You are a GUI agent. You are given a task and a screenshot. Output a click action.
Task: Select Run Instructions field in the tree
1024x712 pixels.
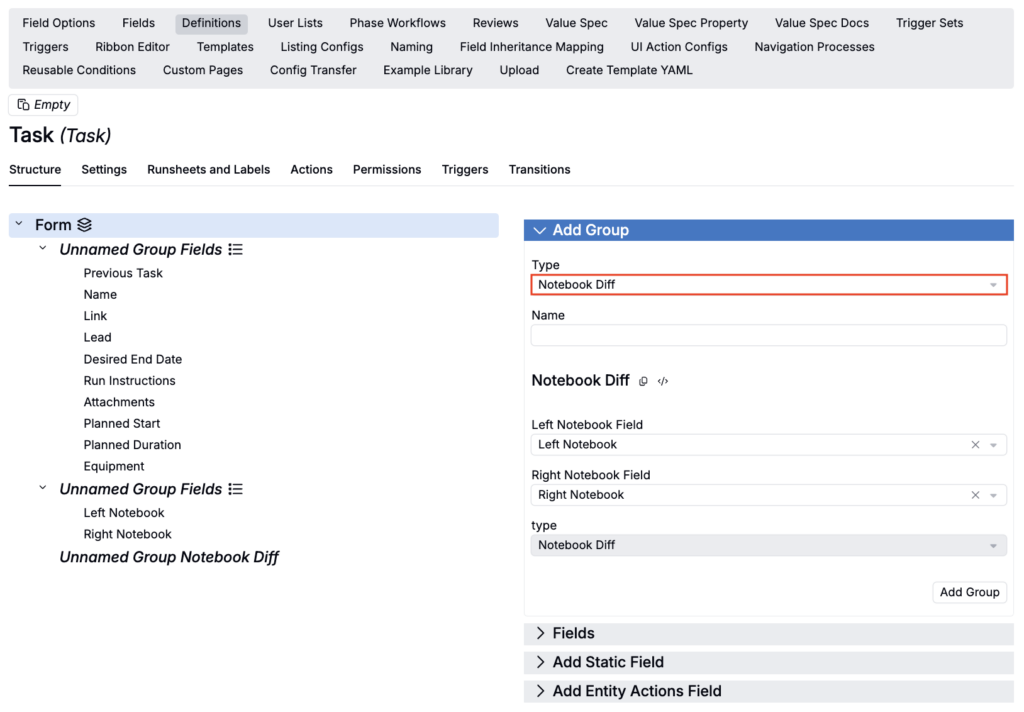[129, 381]
